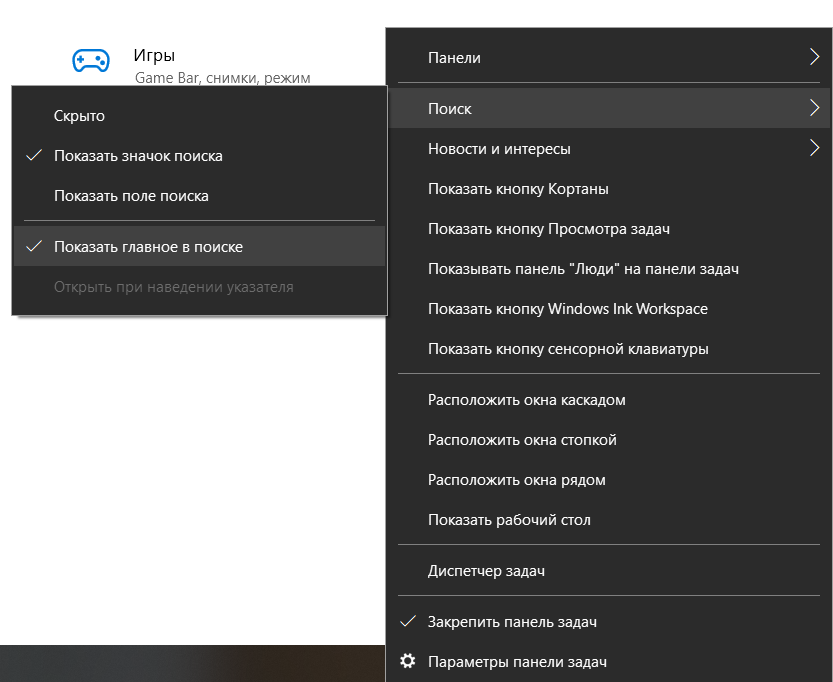The image size is (833, 682).
Task: Click the checkmark beside Показать значок поиска
Action: [x=33, y=156]
